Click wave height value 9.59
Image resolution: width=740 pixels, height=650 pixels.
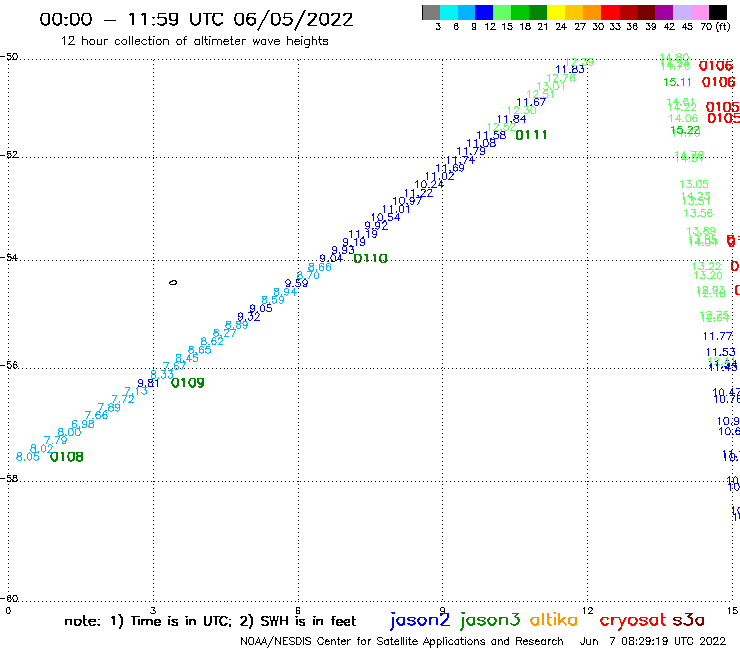click(x=296, y=283)
